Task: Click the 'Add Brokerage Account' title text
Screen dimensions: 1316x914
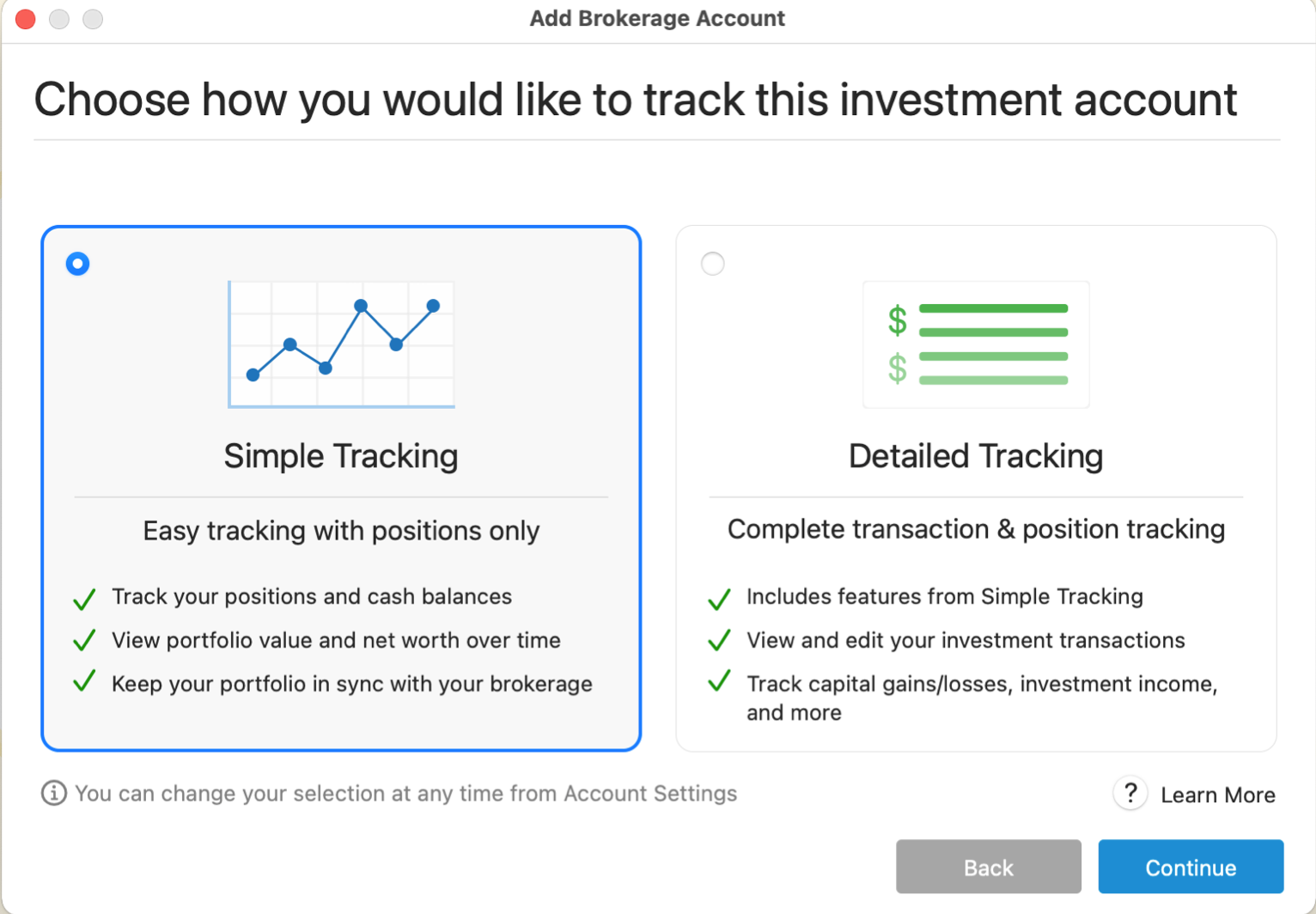Action: click(657, 18)
